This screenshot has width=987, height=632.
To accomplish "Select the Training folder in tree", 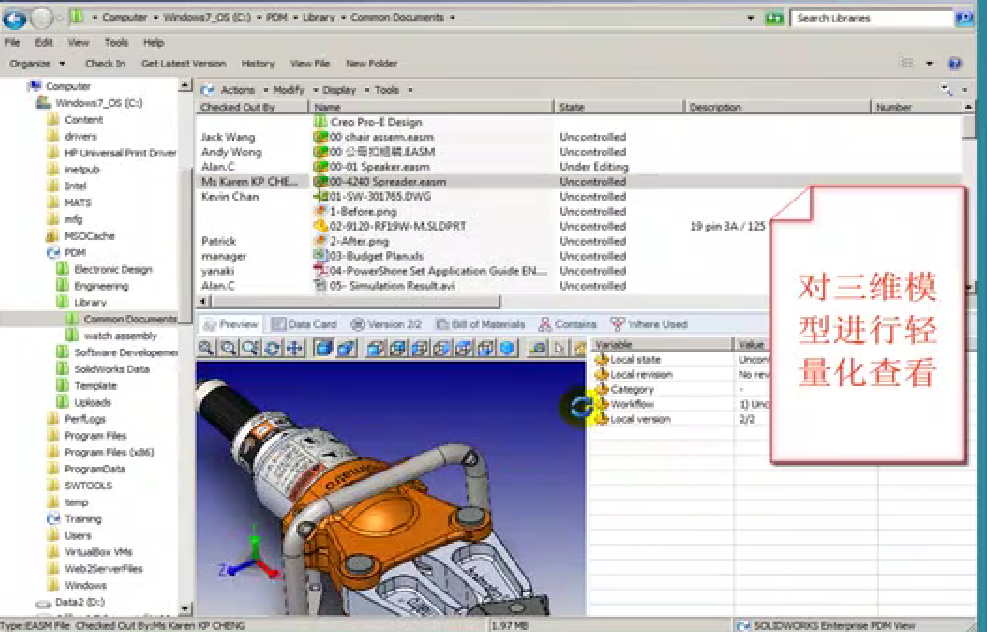I will coord(82,519).
